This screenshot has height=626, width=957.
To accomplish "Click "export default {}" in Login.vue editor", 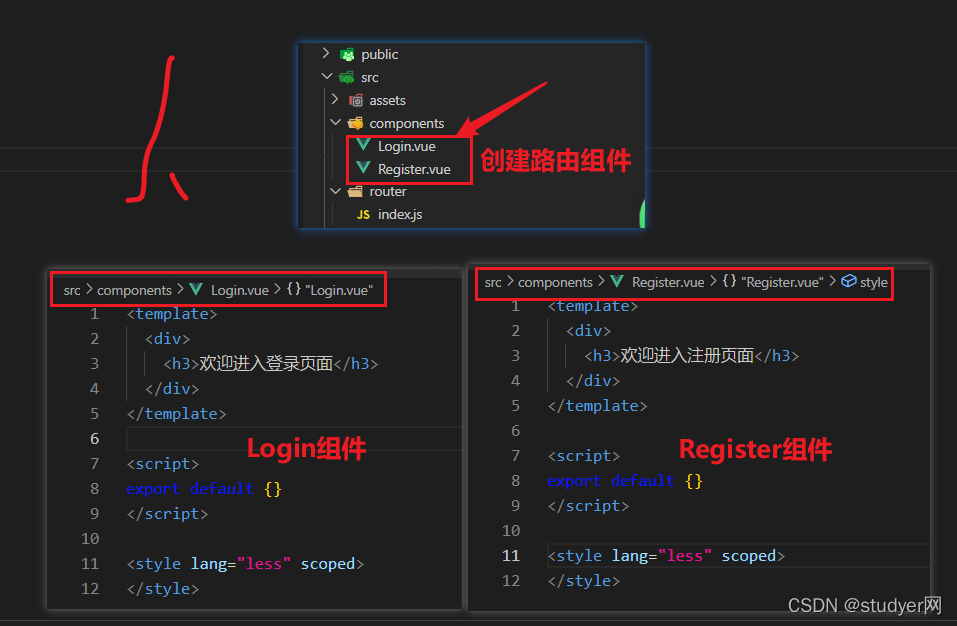I will coord(204,489).
